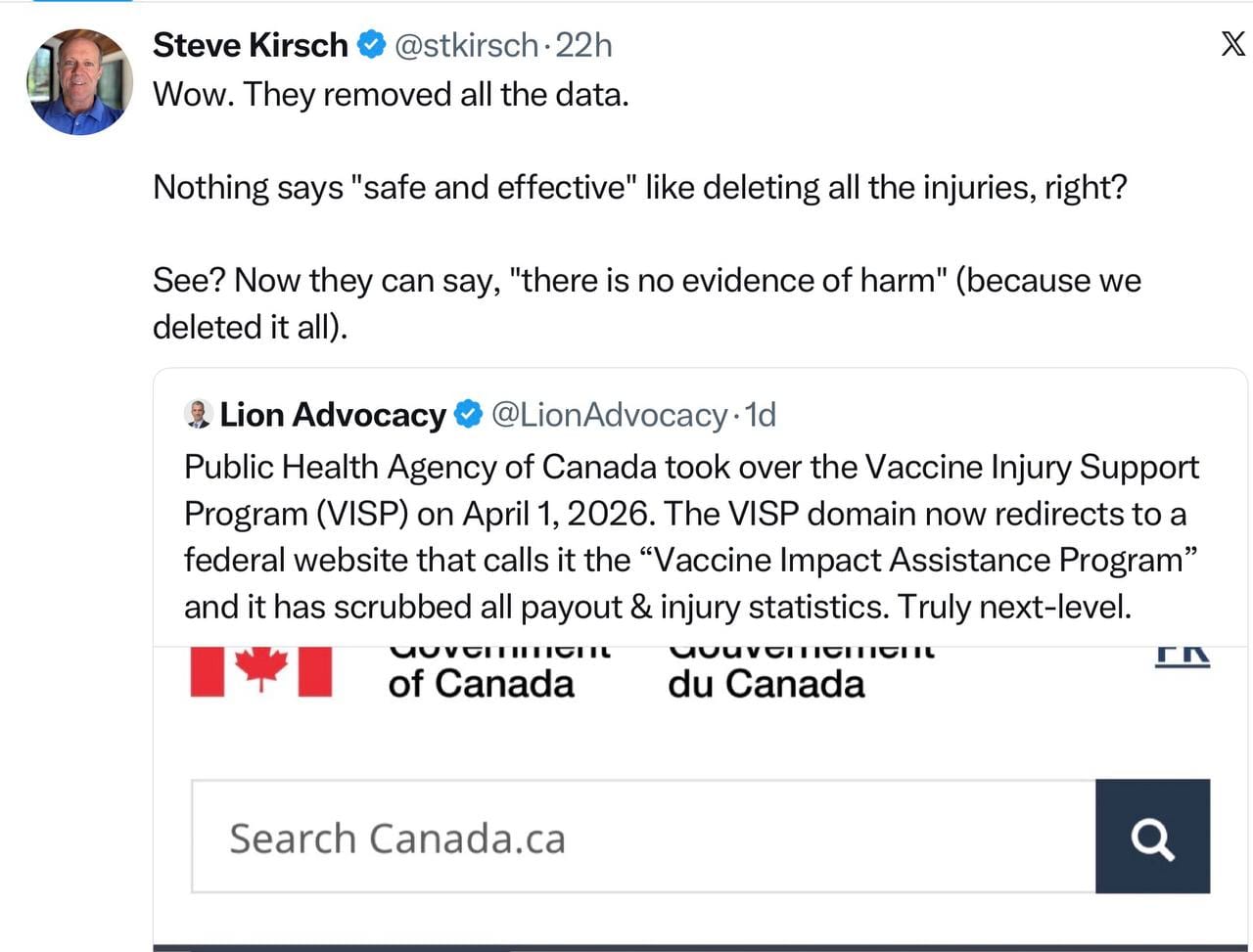Click the 1d timestamp on quoted post

point(761,415)
